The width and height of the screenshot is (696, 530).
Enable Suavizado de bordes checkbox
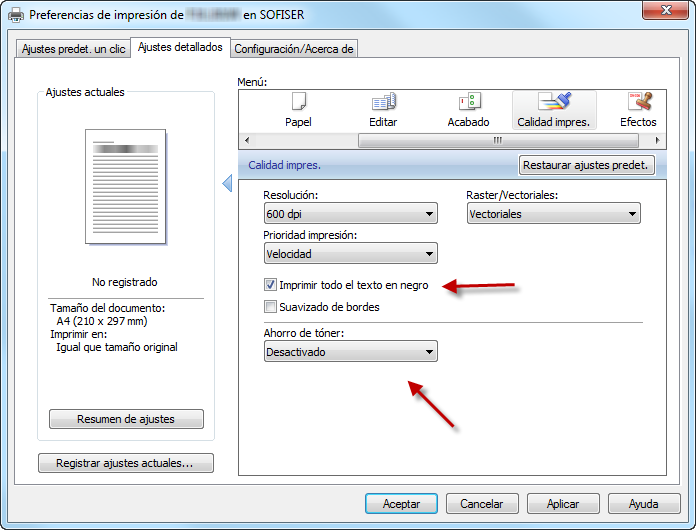point(271,307)
